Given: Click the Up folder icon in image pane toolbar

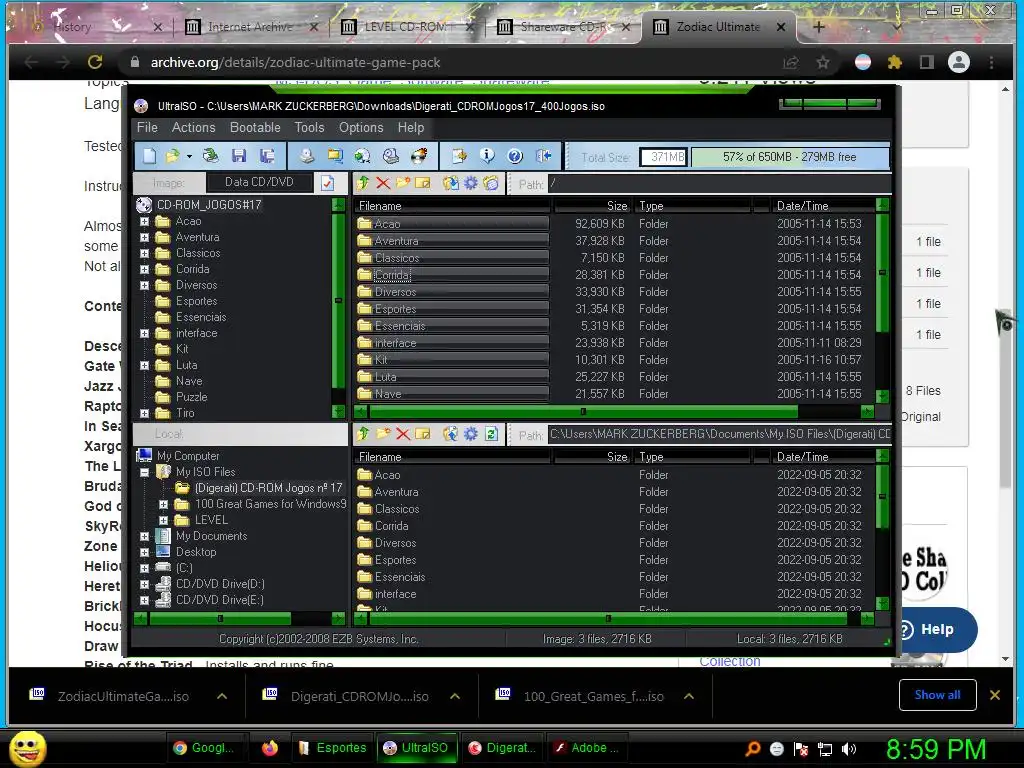Looking at the screenshot, I should point(364,184).
